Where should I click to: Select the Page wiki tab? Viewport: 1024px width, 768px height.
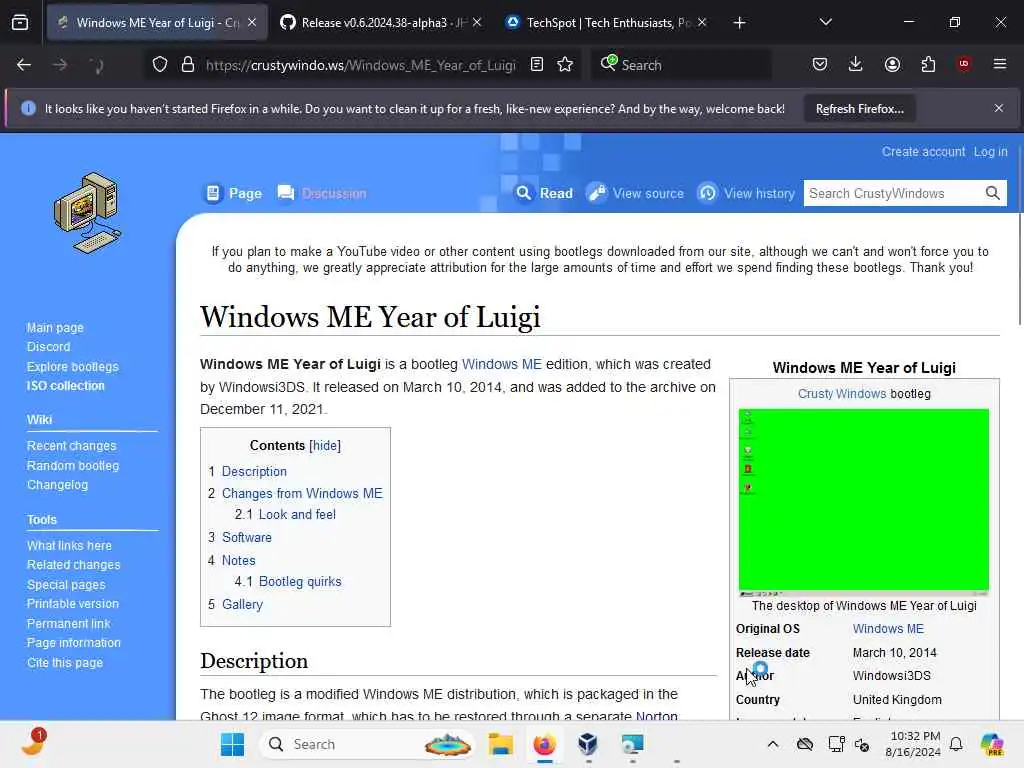[x=233, y=193]
